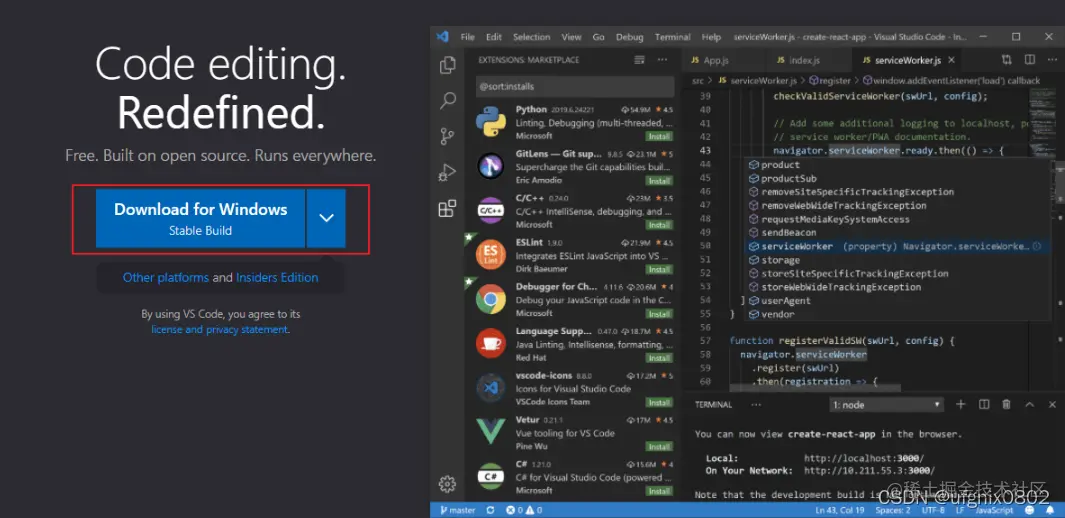Open the errors and warnings count in the status bar
1065x518 pixels.
(x=524, y=510)
